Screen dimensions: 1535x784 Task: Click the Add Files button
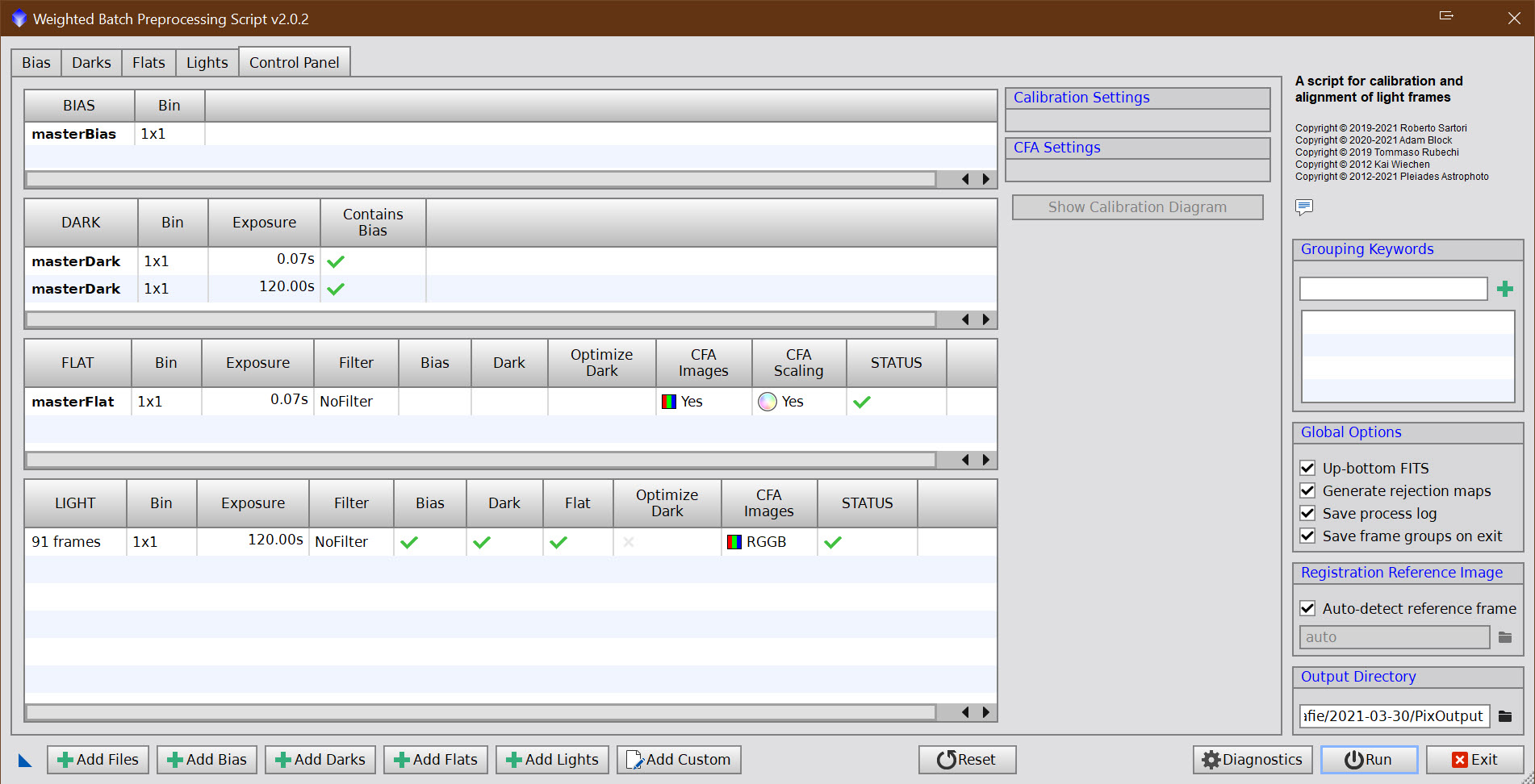click(x=98, y=760)
